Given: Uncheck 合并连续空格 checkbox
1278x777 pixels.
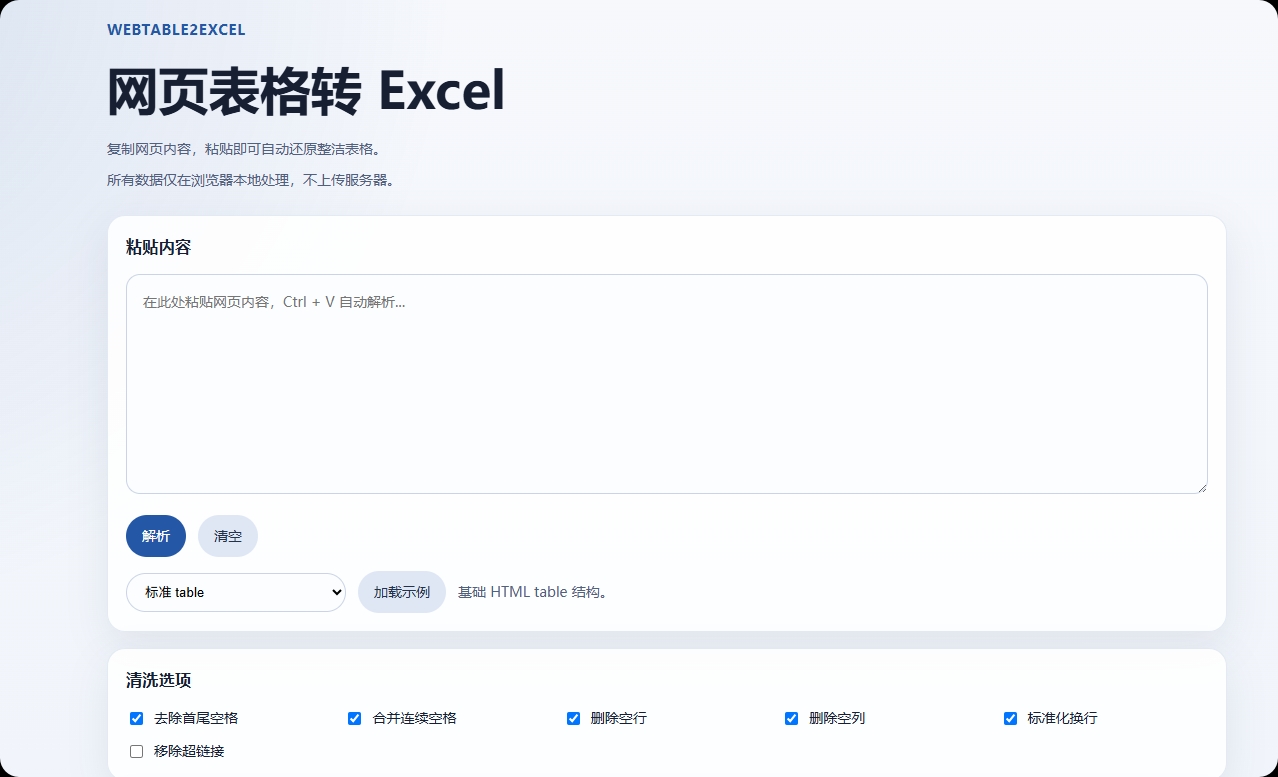Looking at the screenshot, I should [x=354, y=718].
